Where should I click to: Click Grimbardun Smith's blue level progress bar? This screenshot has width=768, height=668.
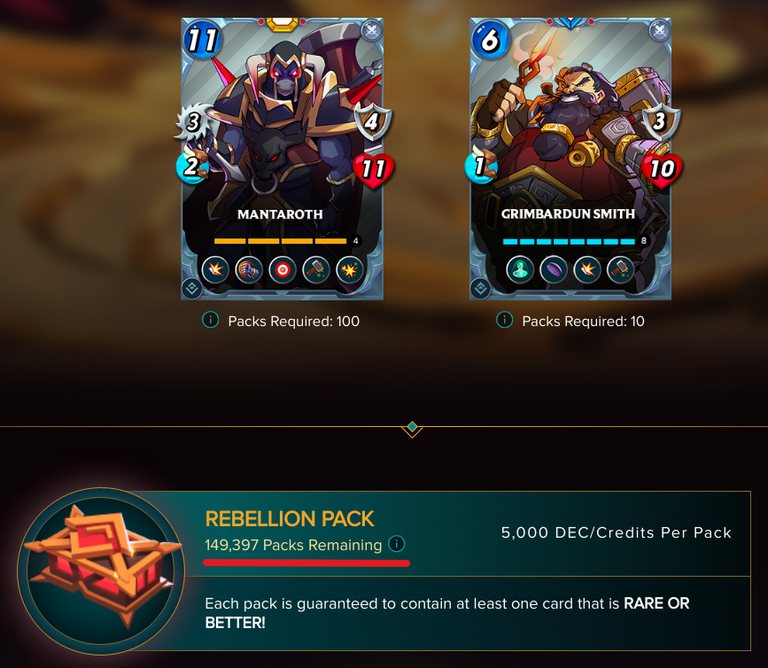pyautogui.click(x=569, y=241)
